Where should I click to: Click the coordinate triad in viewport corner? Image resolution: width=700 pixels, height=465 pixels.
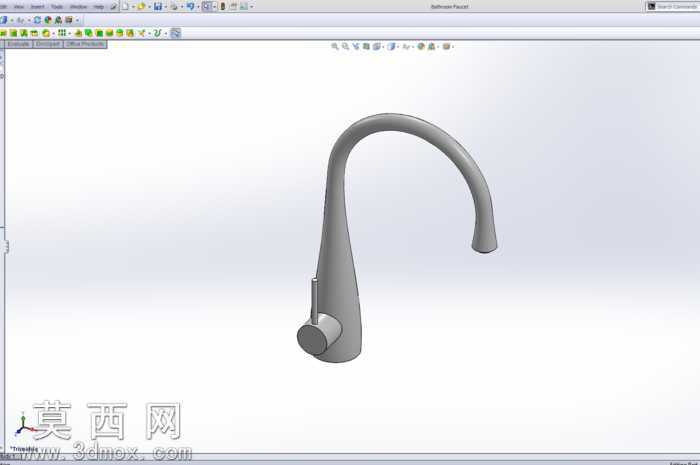coord(25,425)
